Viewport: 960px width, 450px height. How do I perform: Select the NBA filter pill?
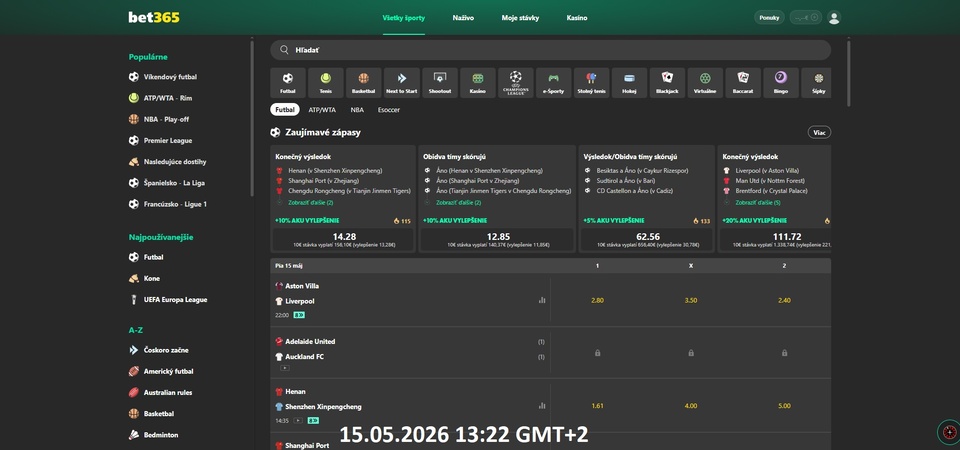pyautogui.click(x=357, y=110)
